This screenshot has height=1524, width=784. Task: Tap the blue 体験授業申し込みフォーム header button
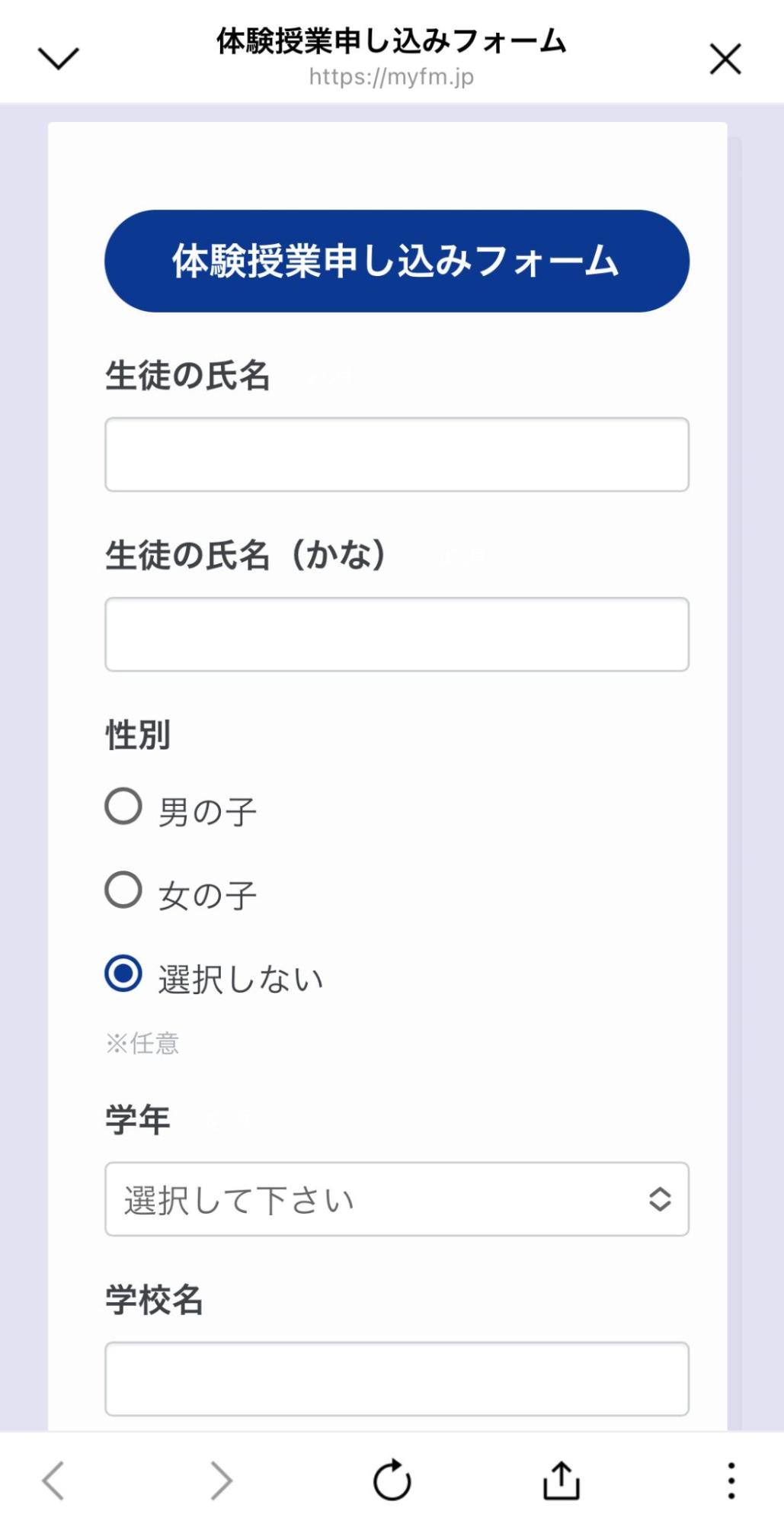pyautogui.click(x=397, y=260)
